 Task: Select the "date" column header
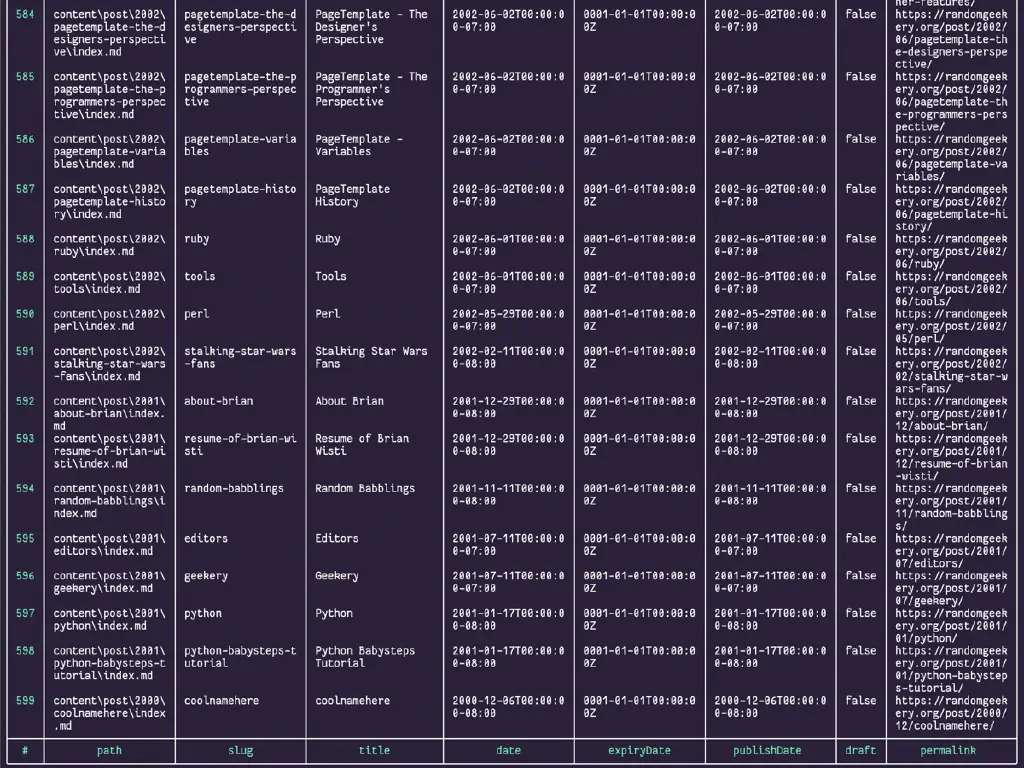[x=508, y=750]
